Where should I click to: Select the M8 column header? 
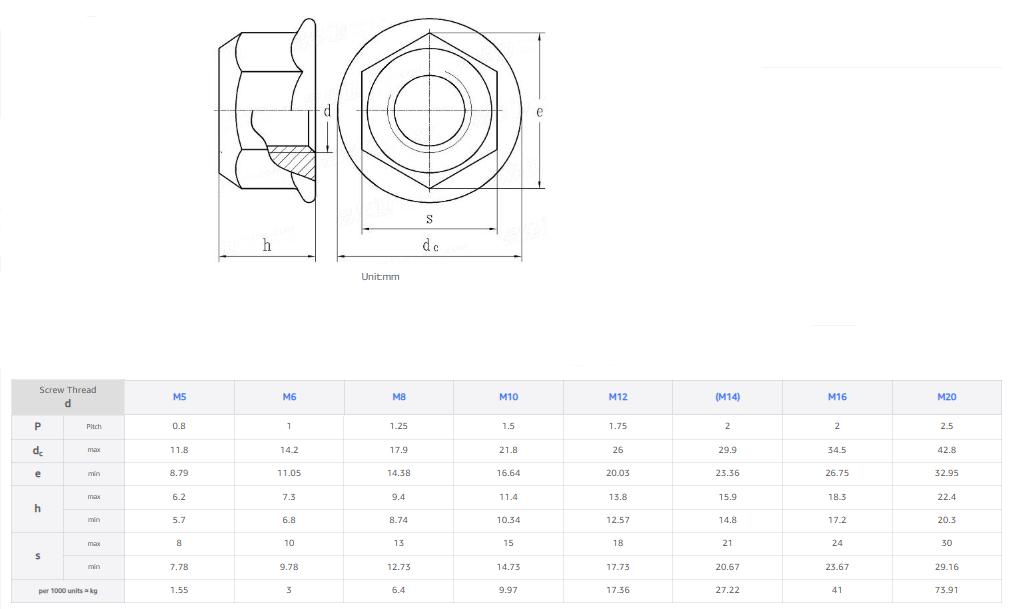pos(398,397)
